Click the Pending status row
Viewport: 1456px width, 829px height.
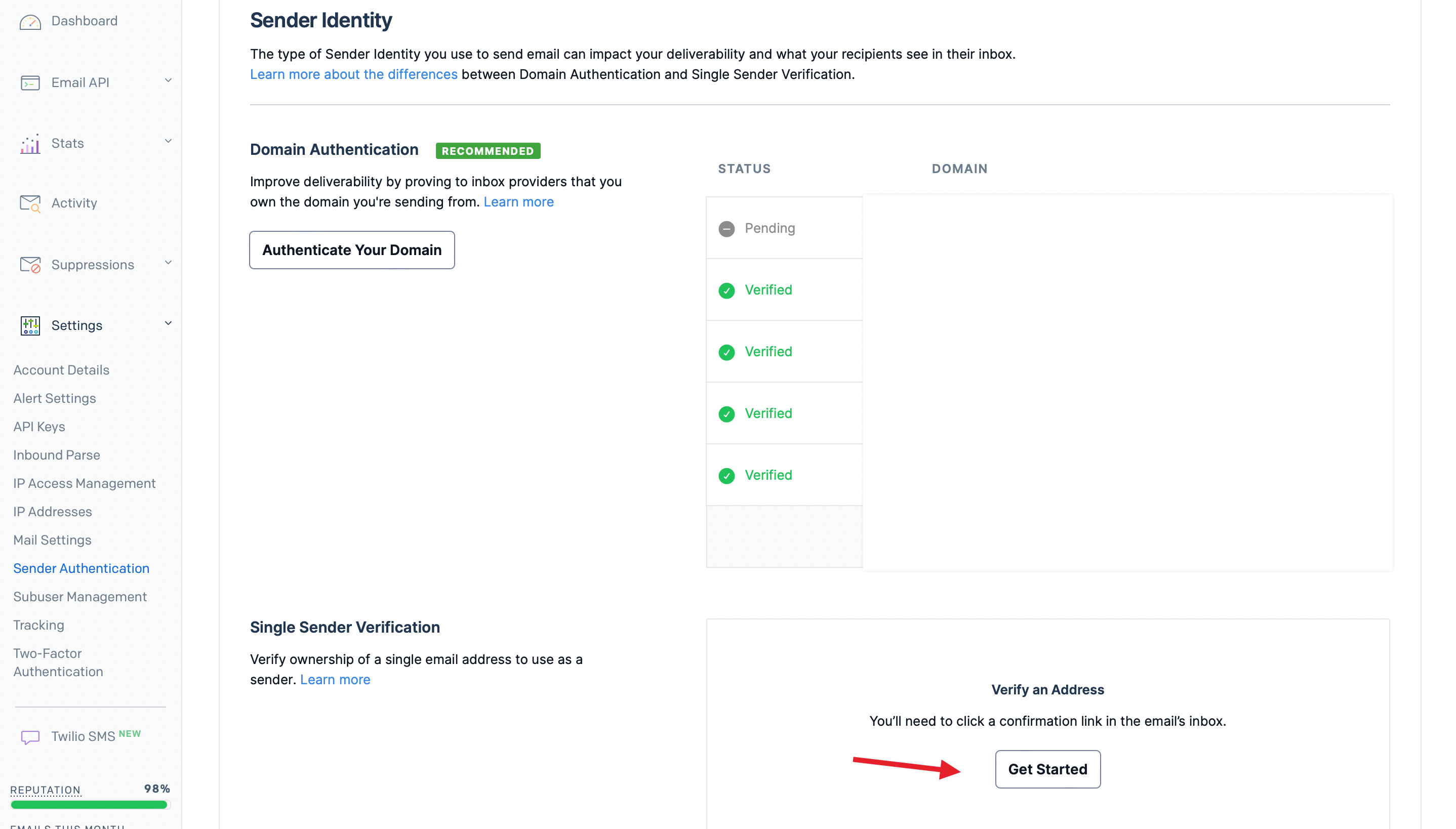point(784,228)
